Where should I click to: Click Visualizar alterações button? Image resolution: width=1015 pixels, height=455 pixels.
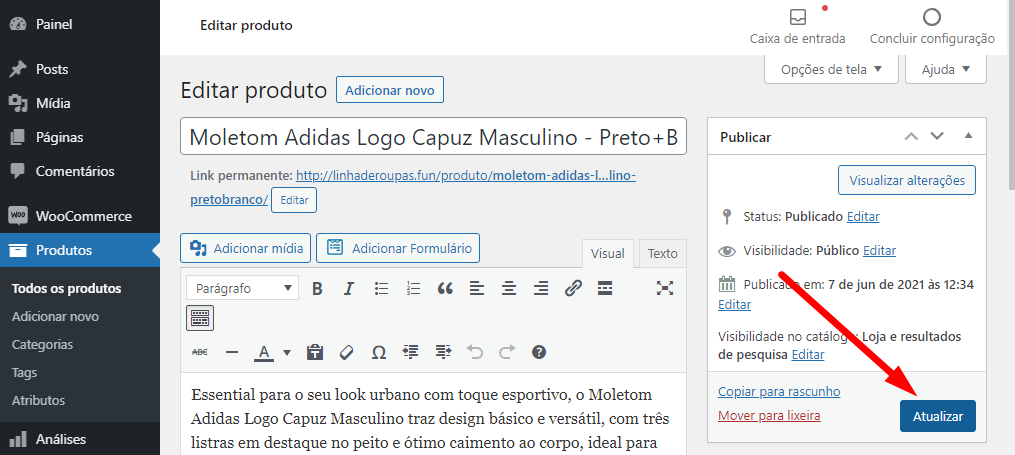[x=907, y=181]
